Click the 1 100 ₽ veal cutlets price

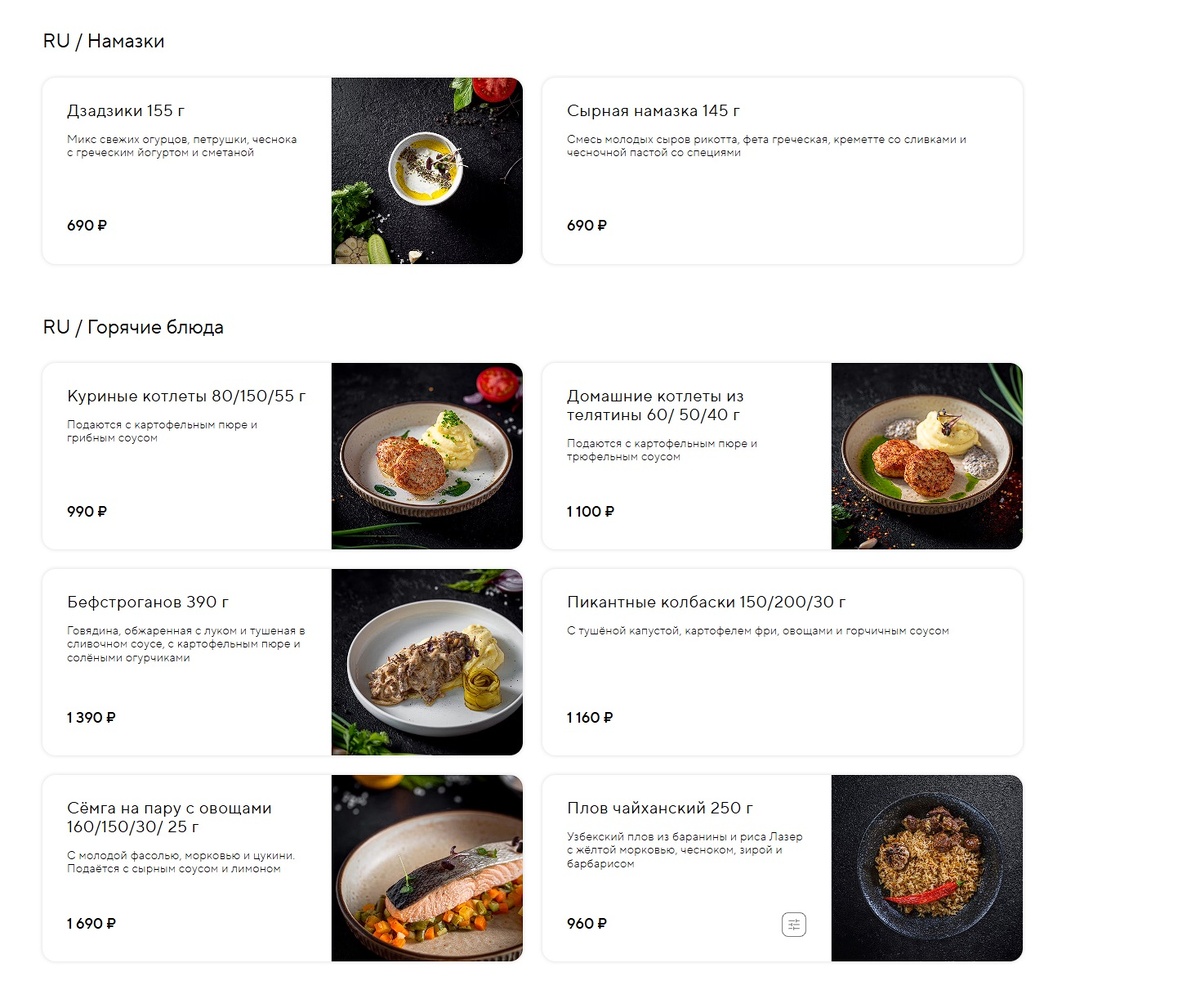click(590, 511)
